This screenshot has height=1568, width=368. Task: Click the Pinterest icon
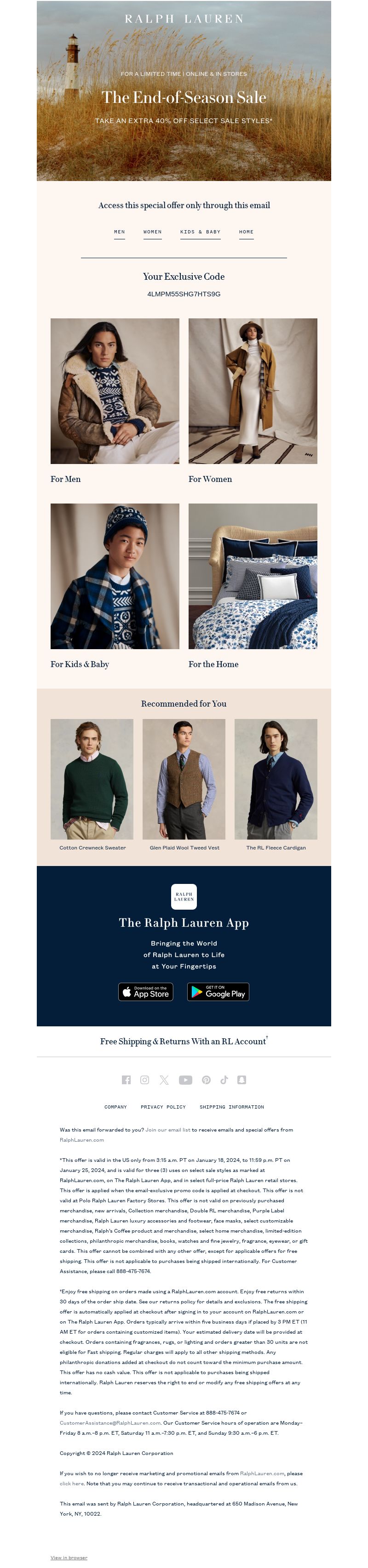pyautogui.click(x=207, y=1080)
